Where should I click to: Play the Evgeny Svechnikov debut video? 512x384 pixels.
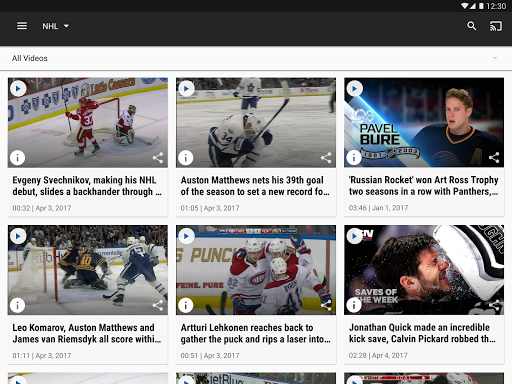point(18,89)
